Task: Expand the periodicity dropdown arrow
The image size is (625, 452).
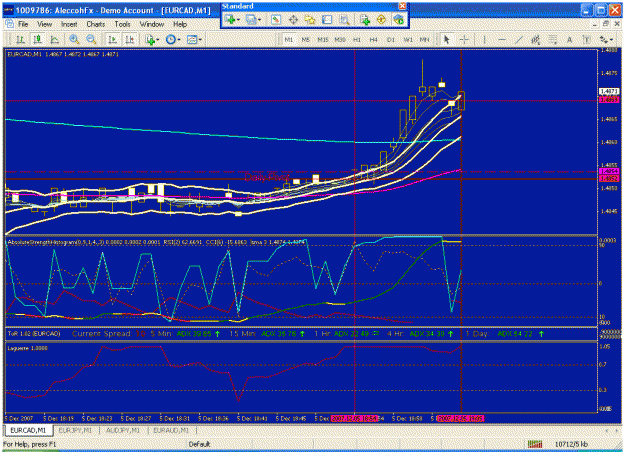Action: [179, 40]
